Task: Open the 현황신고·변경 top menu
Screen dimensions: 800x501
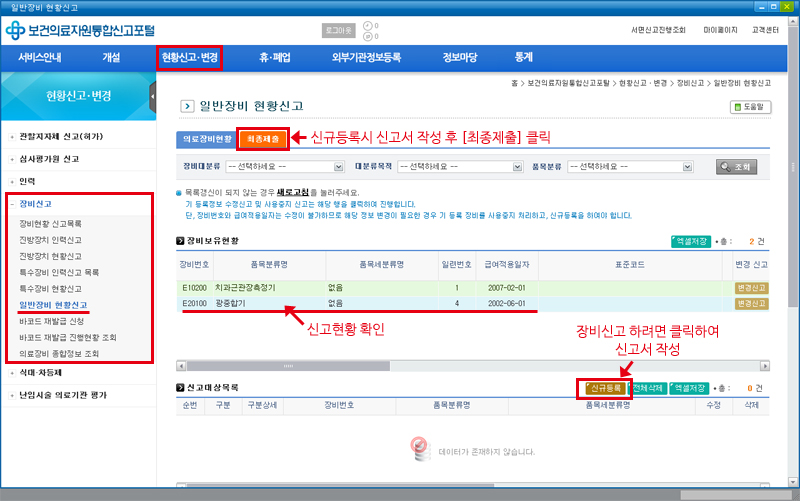Action: pyautogui.click(x=189, y=57)
